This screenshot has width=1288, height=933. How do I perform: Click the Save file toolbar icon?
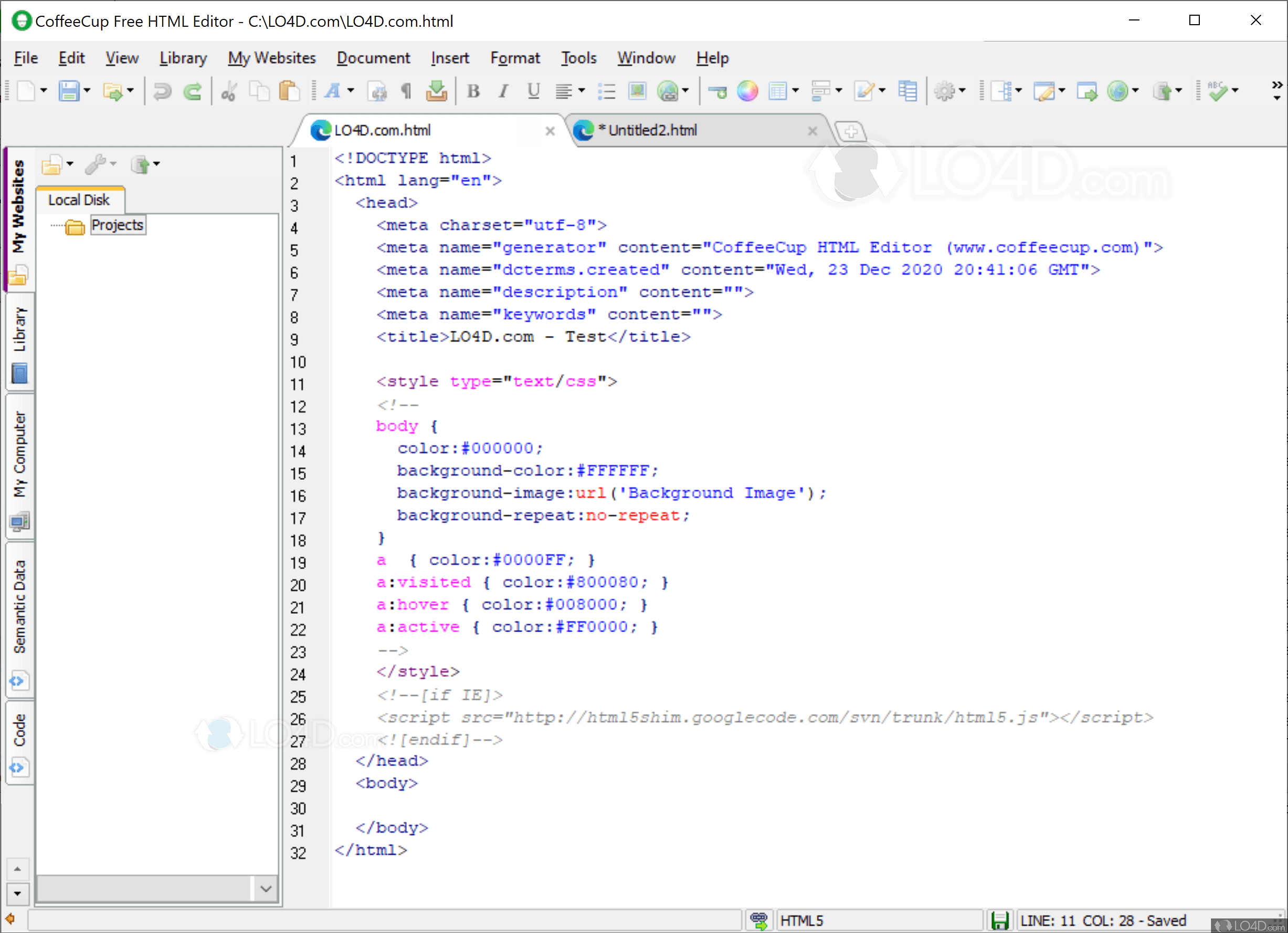pos(69,91)
